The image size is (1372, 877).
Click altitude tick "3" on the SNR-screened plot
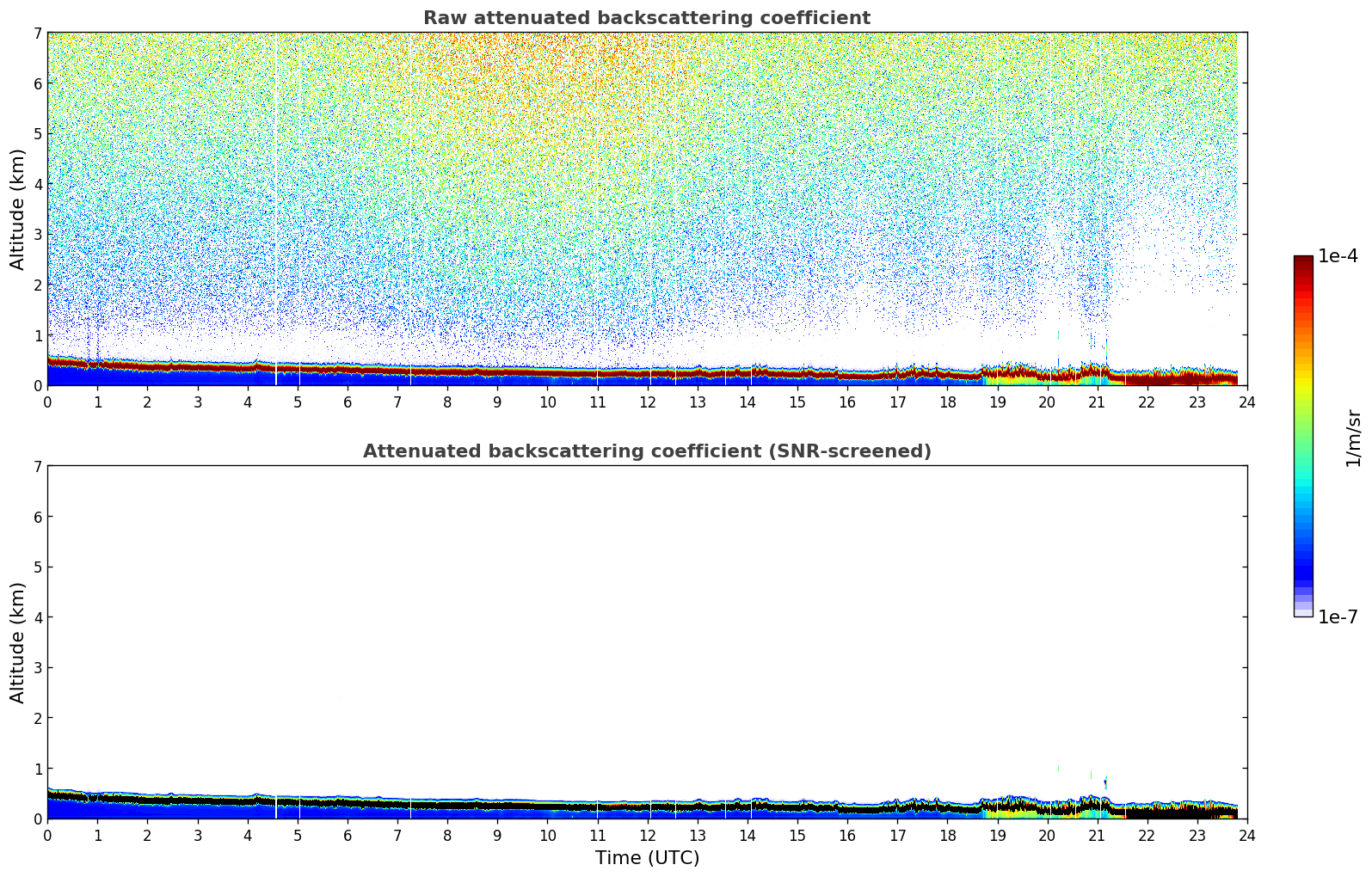coord(37,668)
